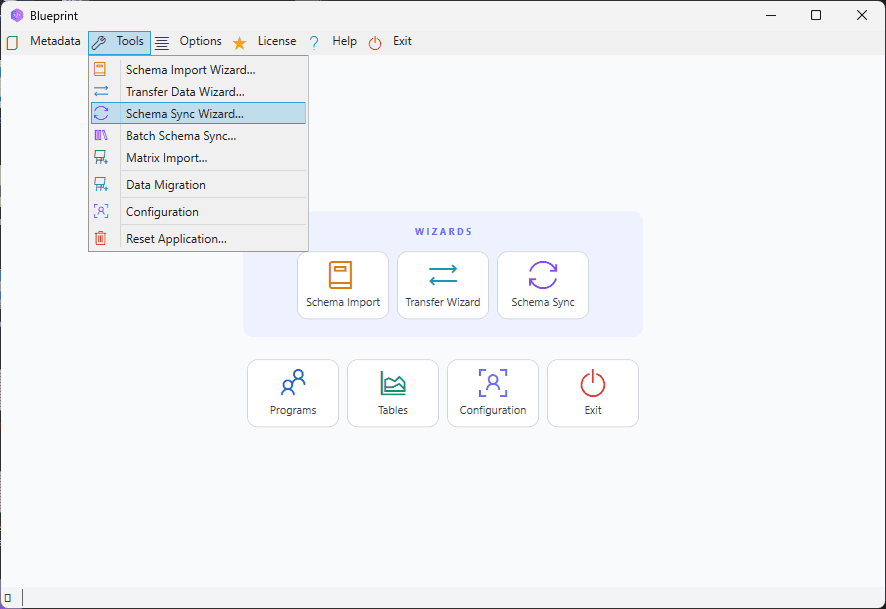Click the question mark icon beside Help
This screenshot has width=886, height=609.
point(313,42)
